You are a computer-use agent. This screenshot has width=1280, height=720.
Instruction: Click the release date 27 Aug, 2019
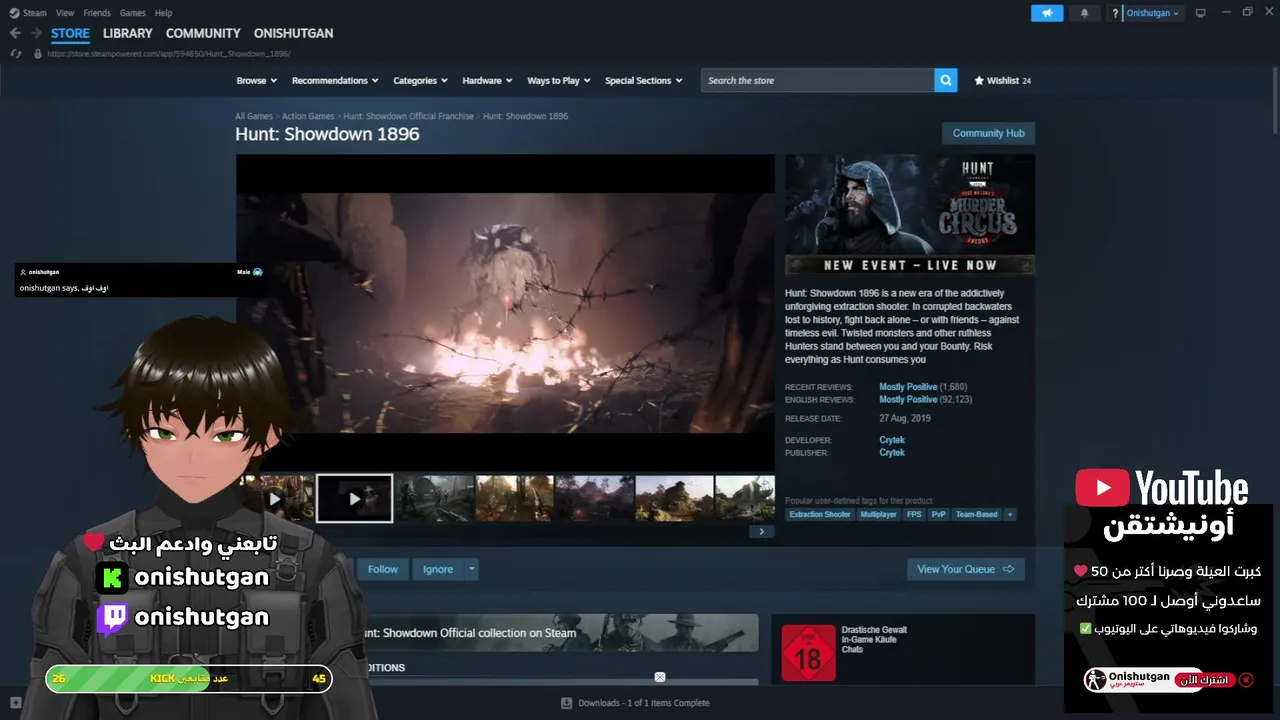[905, 418]
